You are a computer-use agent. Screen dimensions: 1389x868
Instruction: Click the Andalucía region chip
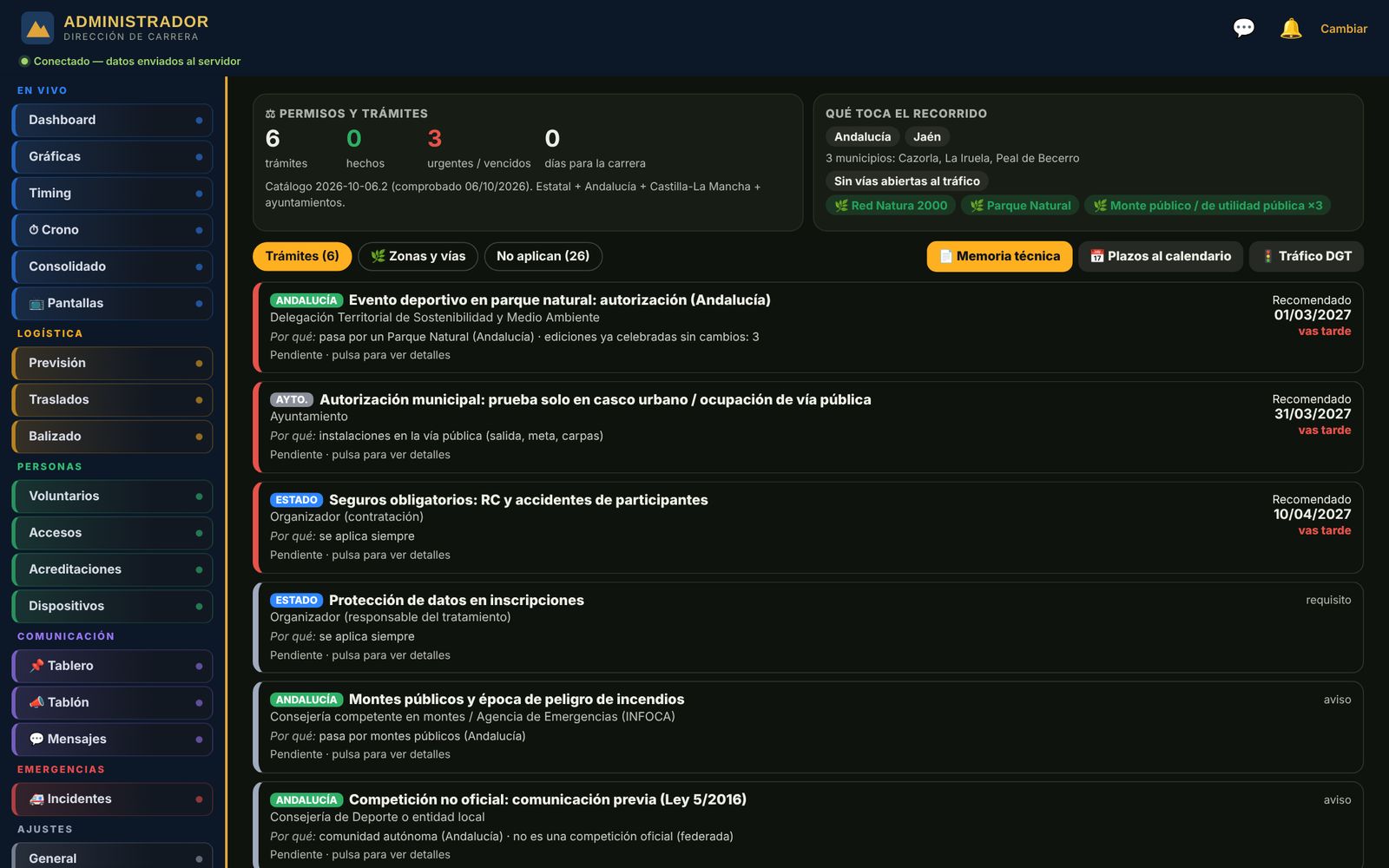coord(862,137)
